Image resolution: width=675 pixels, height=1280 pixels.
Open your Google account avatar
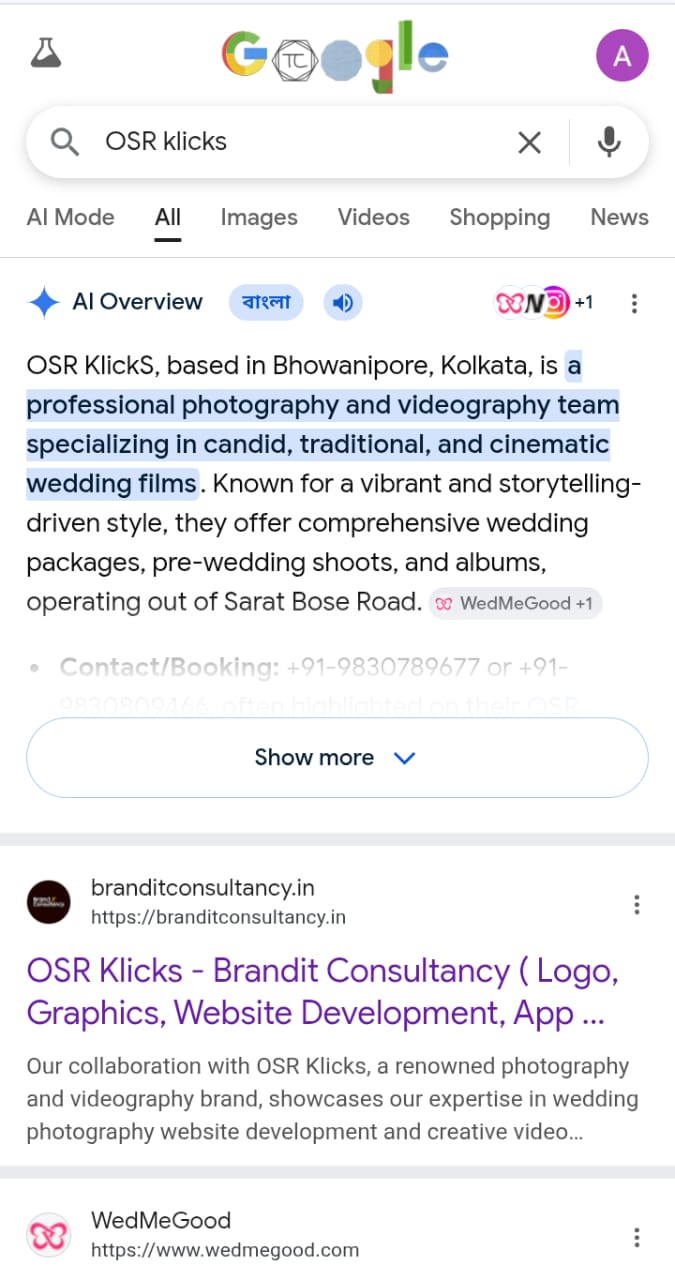622,56
